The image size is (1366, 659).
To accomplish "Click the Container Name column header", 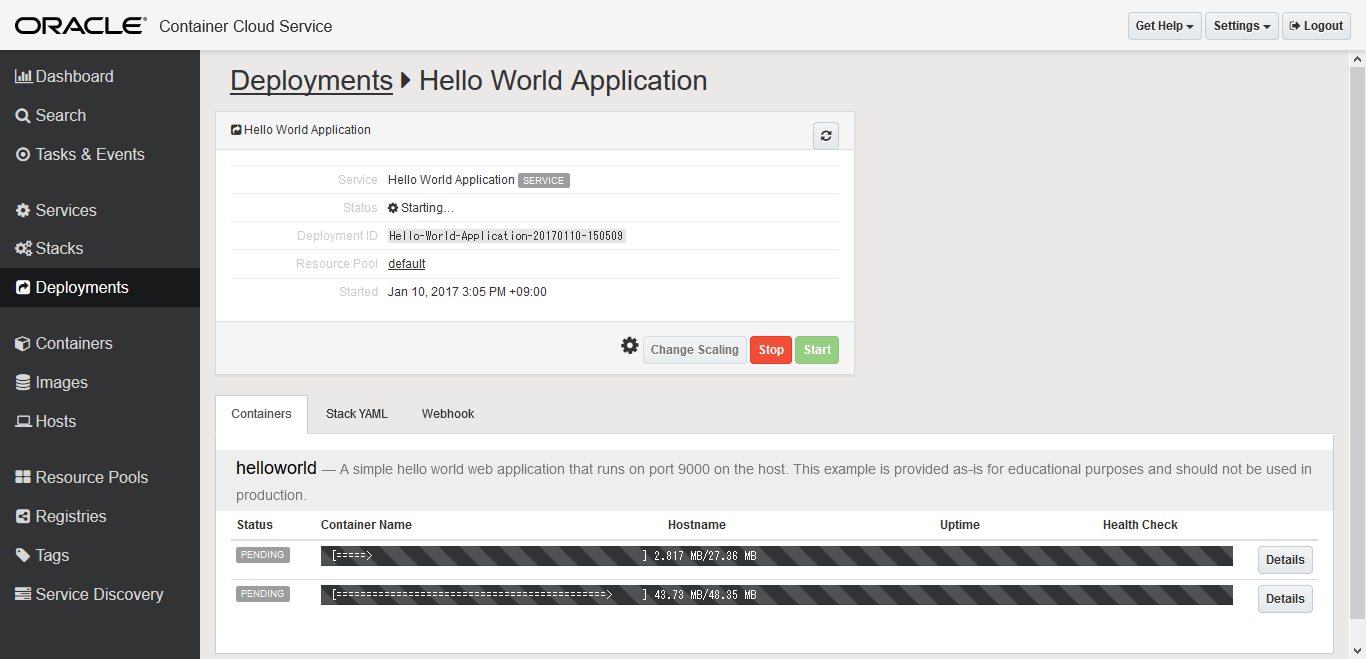I will click(366, 525).
